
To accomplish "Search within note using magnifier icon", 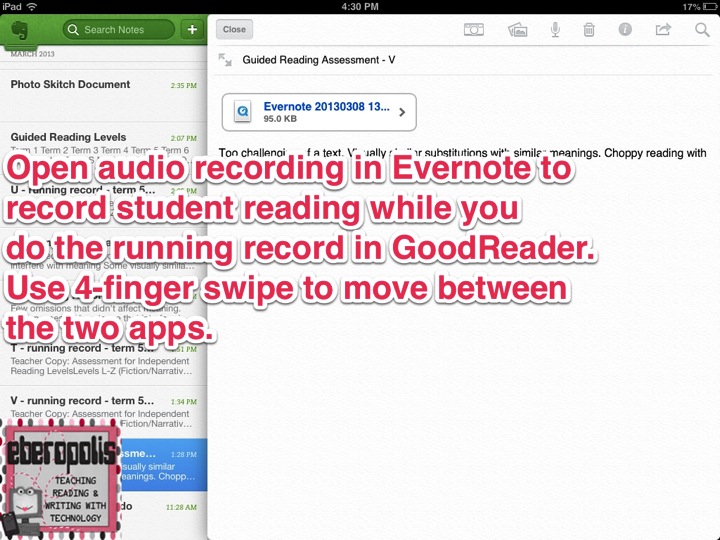I will 702,30.
